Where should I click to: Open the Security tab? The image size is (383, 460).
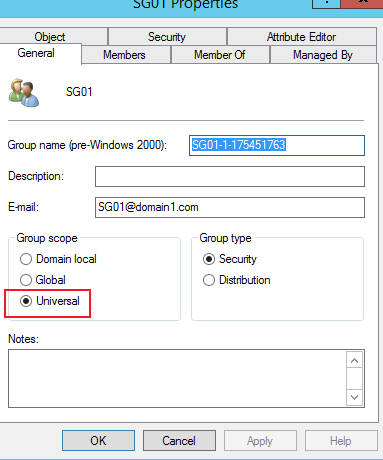[x=167, y=37]
